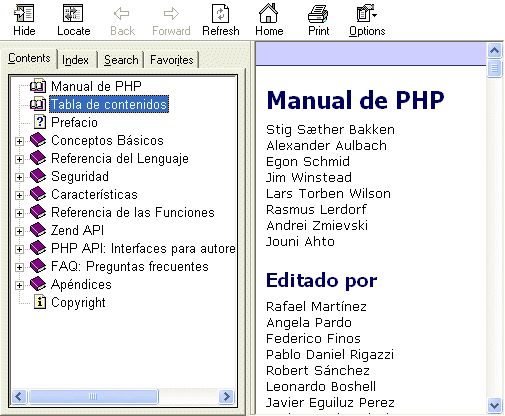Click the editor name Pablo Daniel Rigazzi
The height and width of the screenshot is (416, 505).
(330, 355)
